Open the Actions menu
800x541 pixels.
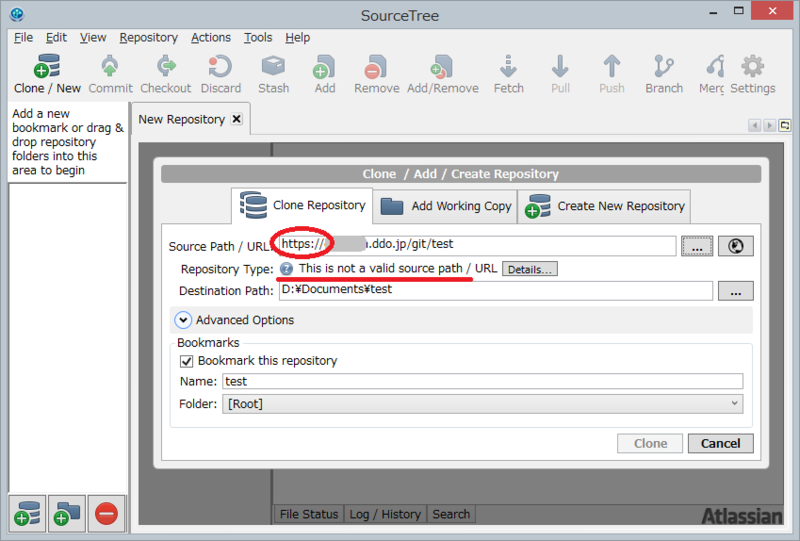tap(211, 37)
